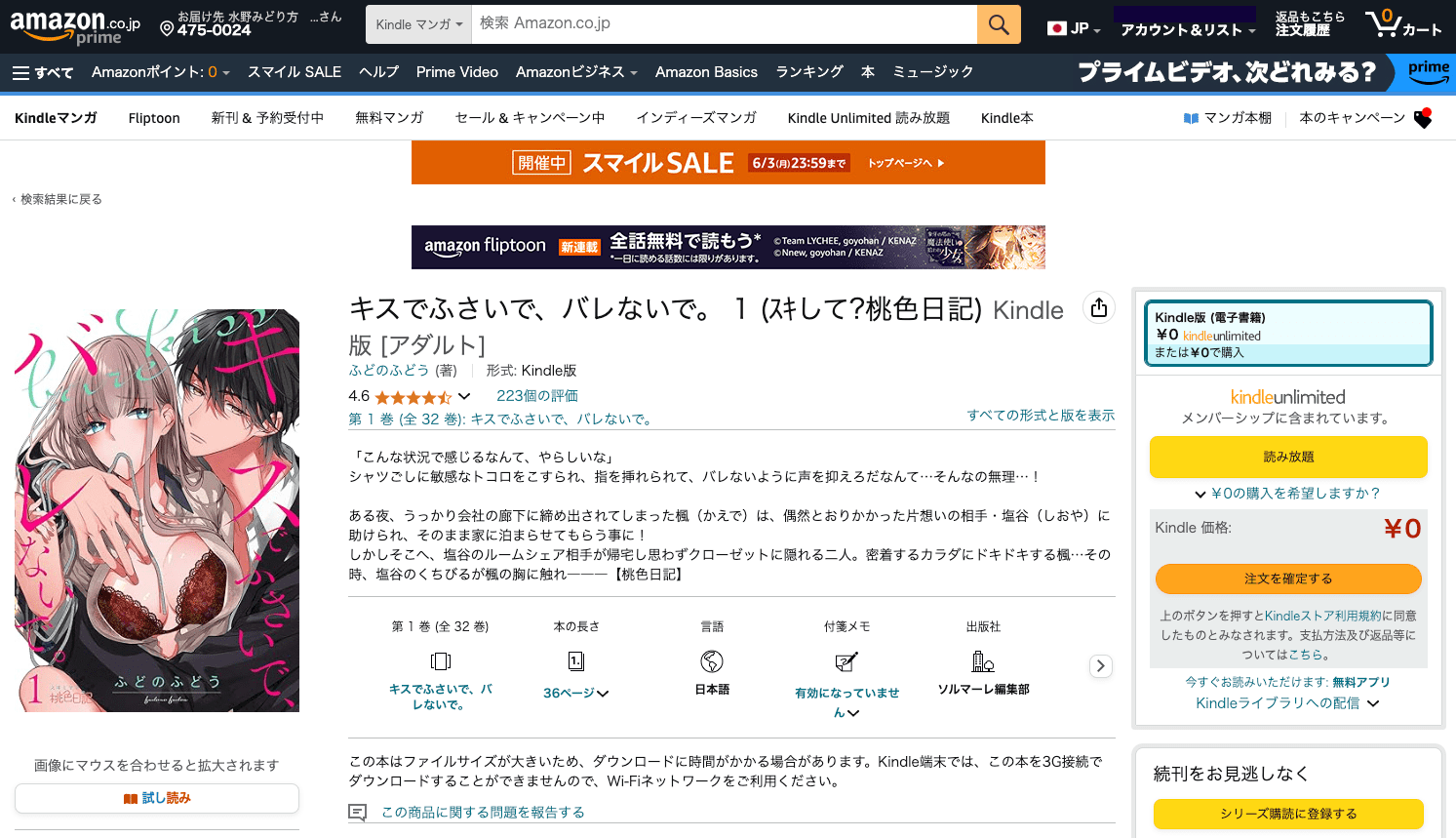1456x838 pixels.
Task: Click the Amazon.co.jp prime logo
Action: click(x=75, y=25)
